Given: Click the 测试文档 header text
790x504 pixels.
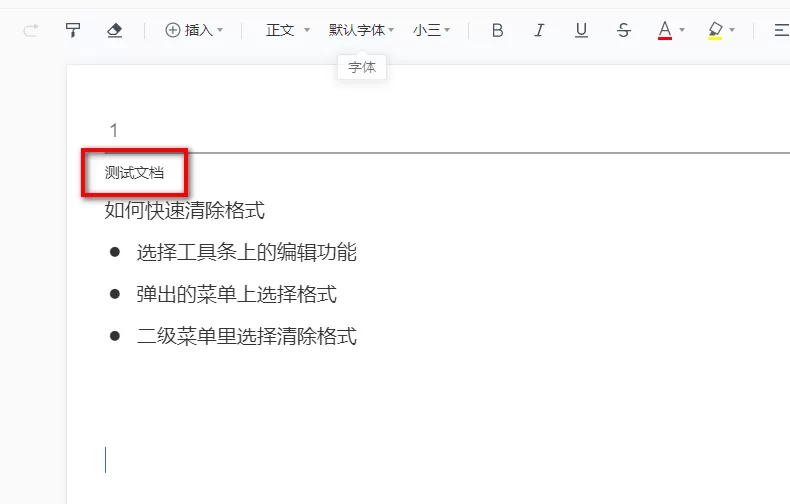Looking at the screenshot, I should (134, 173).
